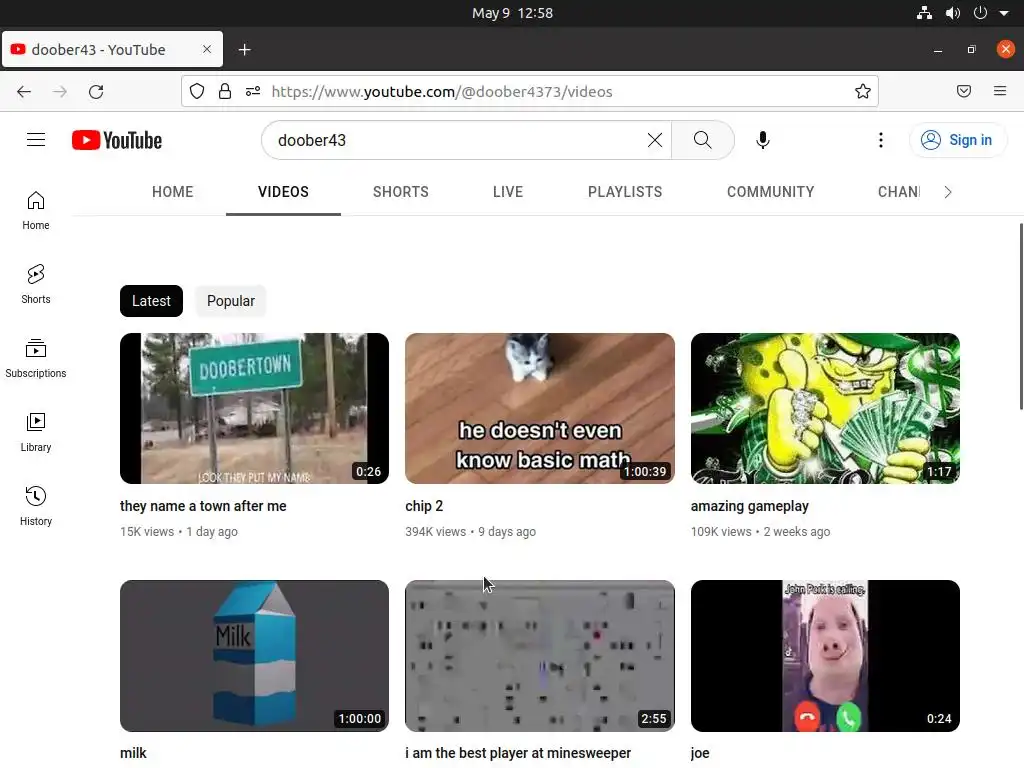Save page to Pocket
This screenshot has height=768, width=1024.
click(x=963, y=91)
